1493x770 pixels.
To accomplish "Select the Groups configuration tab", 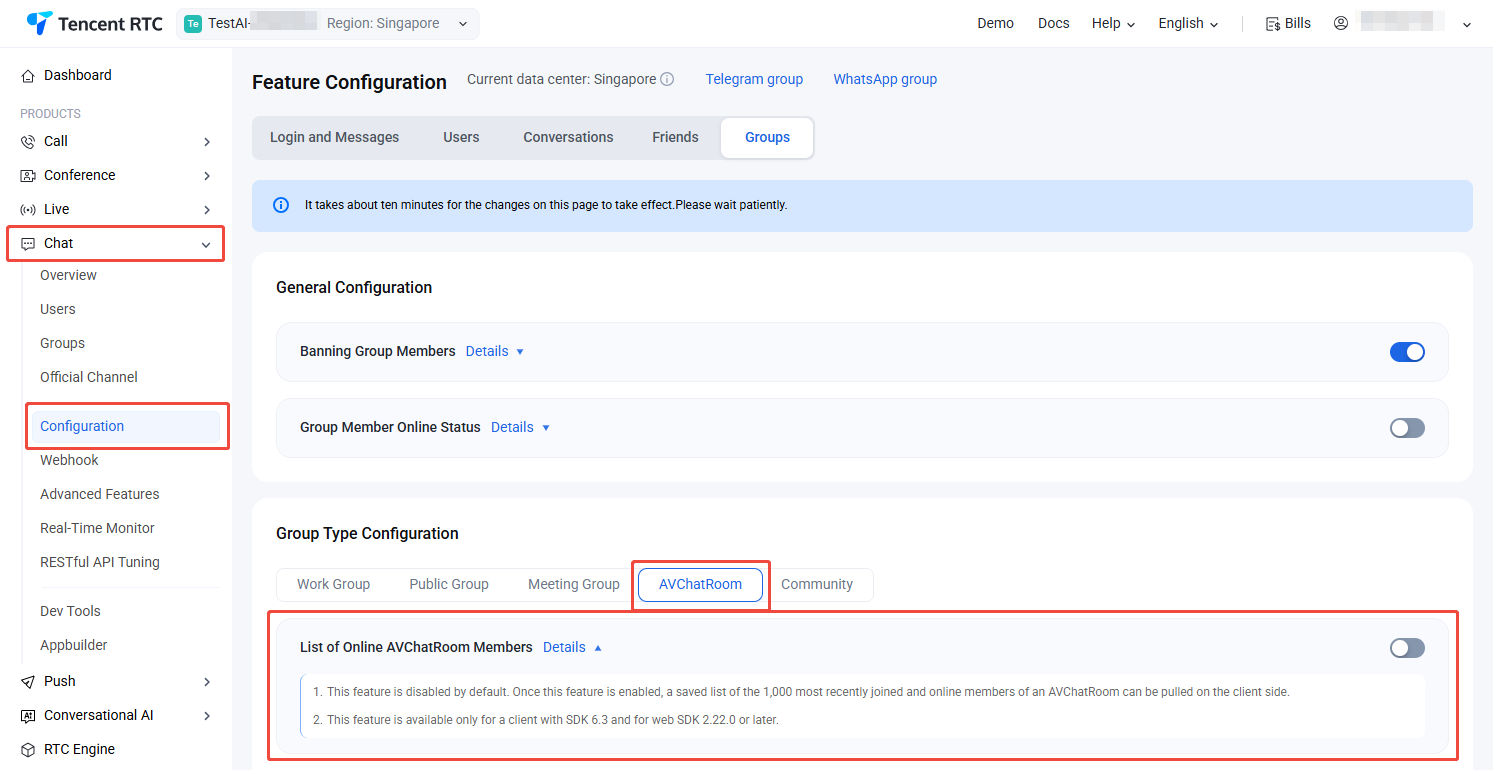I will pyautogui.click(x=767, y=138).
